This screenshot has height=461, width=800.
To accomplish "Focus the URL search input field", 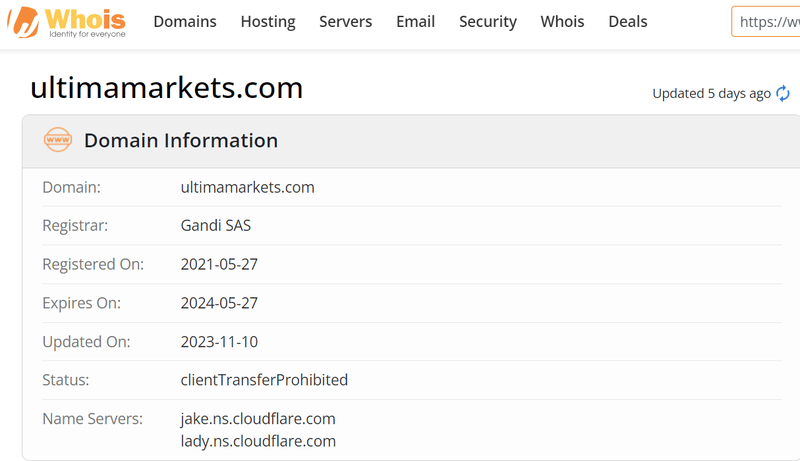I will coord(766,21).
